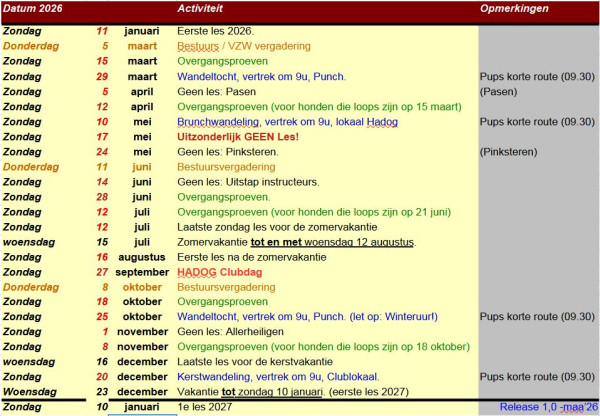Click 'Kerstwandeling, vertrek om 9u, Clublokaal.'

click(x=278, y=377)
